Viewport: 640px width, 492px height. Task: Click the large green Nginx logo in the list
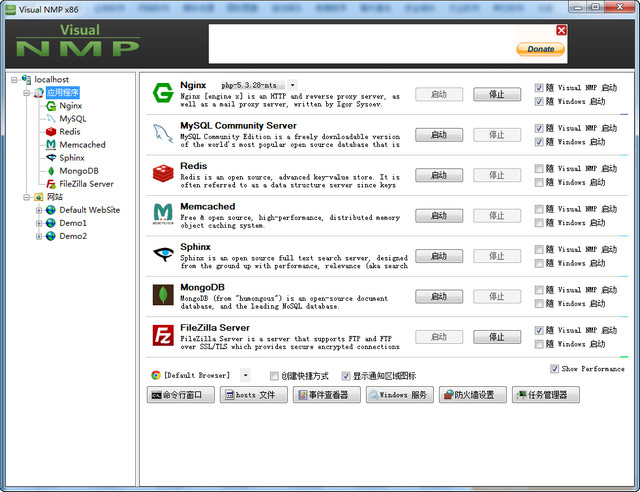(163, 93)
